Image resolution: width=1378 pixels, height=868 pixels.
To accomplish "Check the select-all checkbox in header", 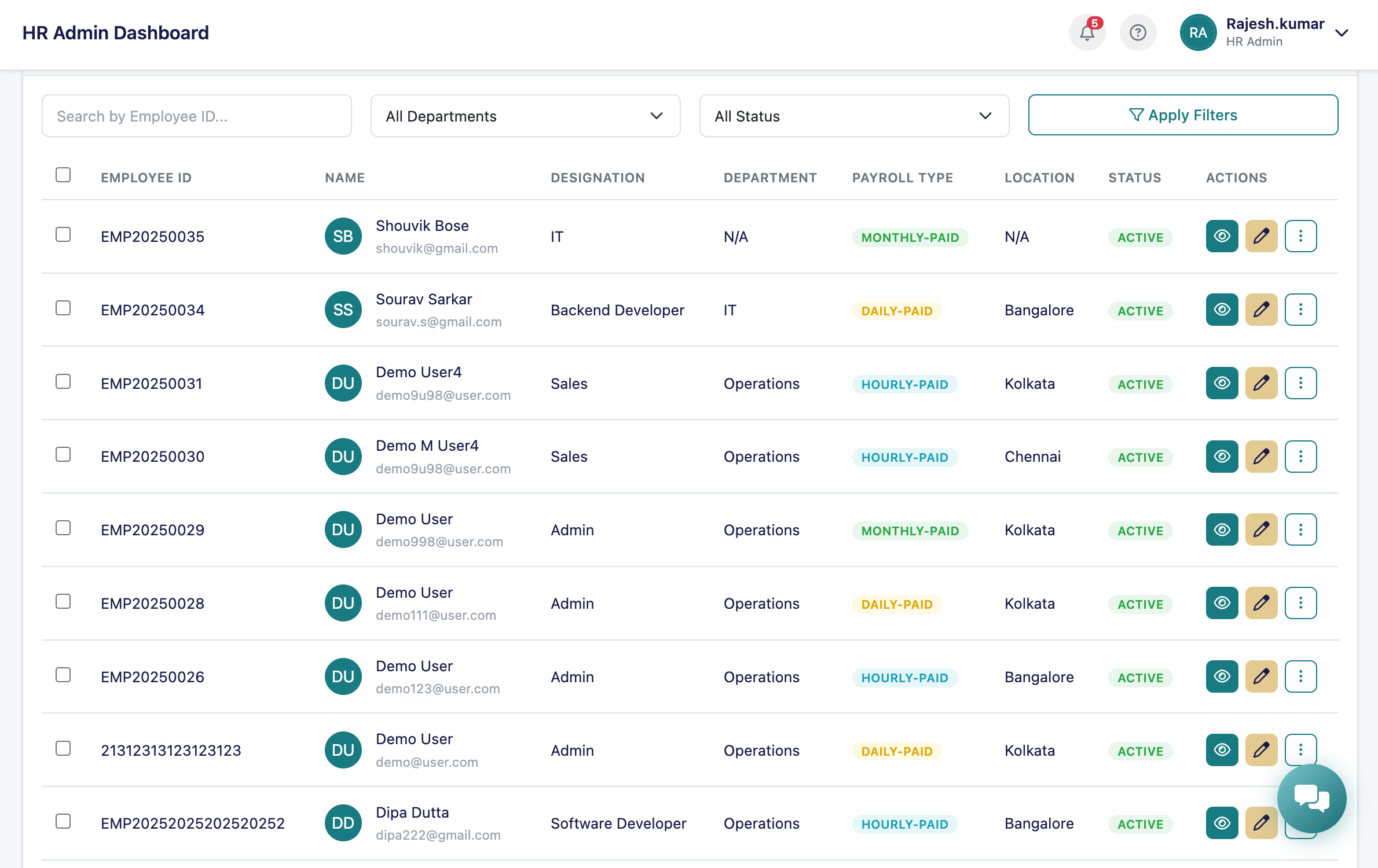I will 63,174.
